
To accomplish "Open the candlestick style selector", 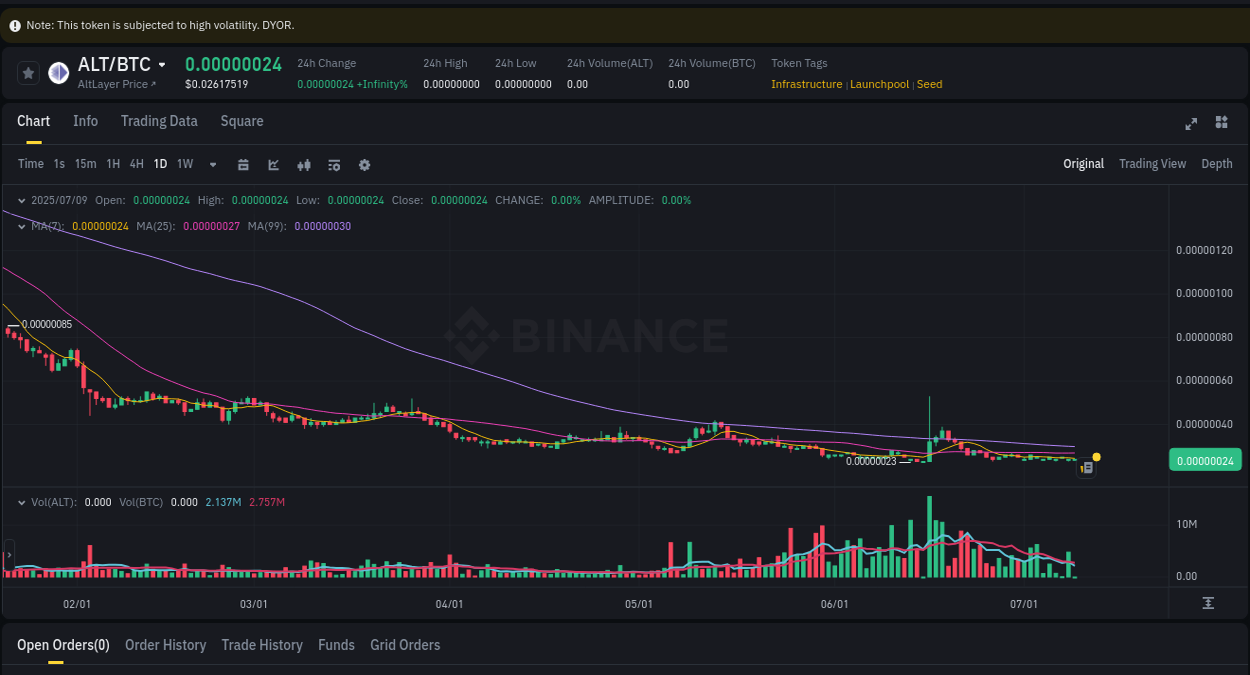I will (304, 164).
